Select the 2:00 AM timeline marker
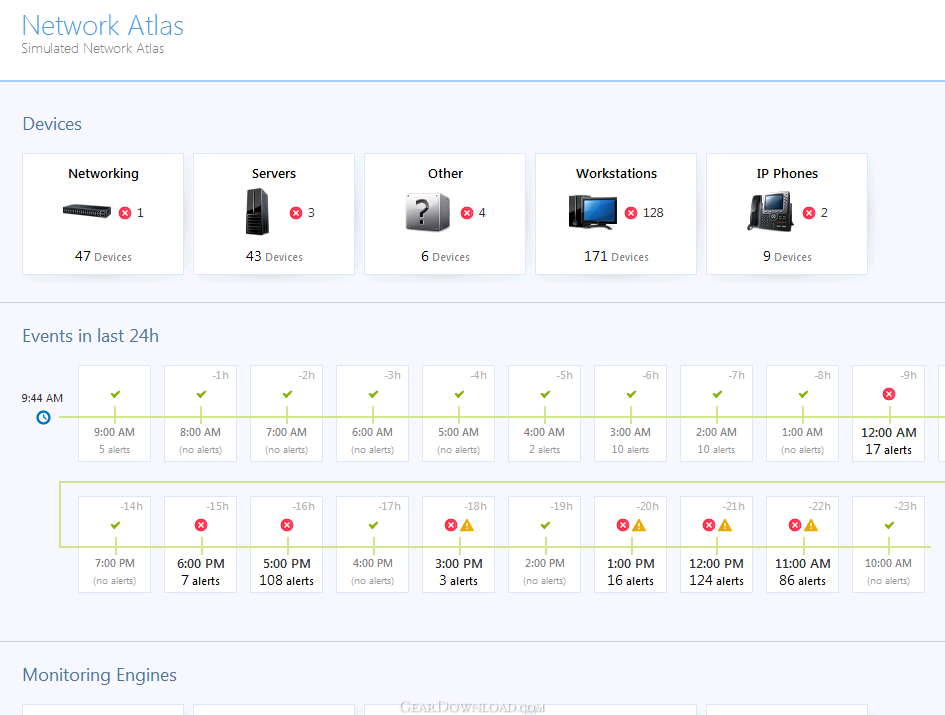 (x=717, y=414)
